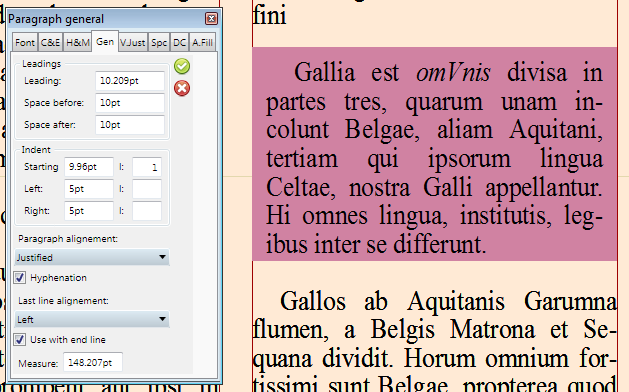Viewport: 629px width, 392px height.
Task: Click the Space before input field
Action: pos(130,103)
